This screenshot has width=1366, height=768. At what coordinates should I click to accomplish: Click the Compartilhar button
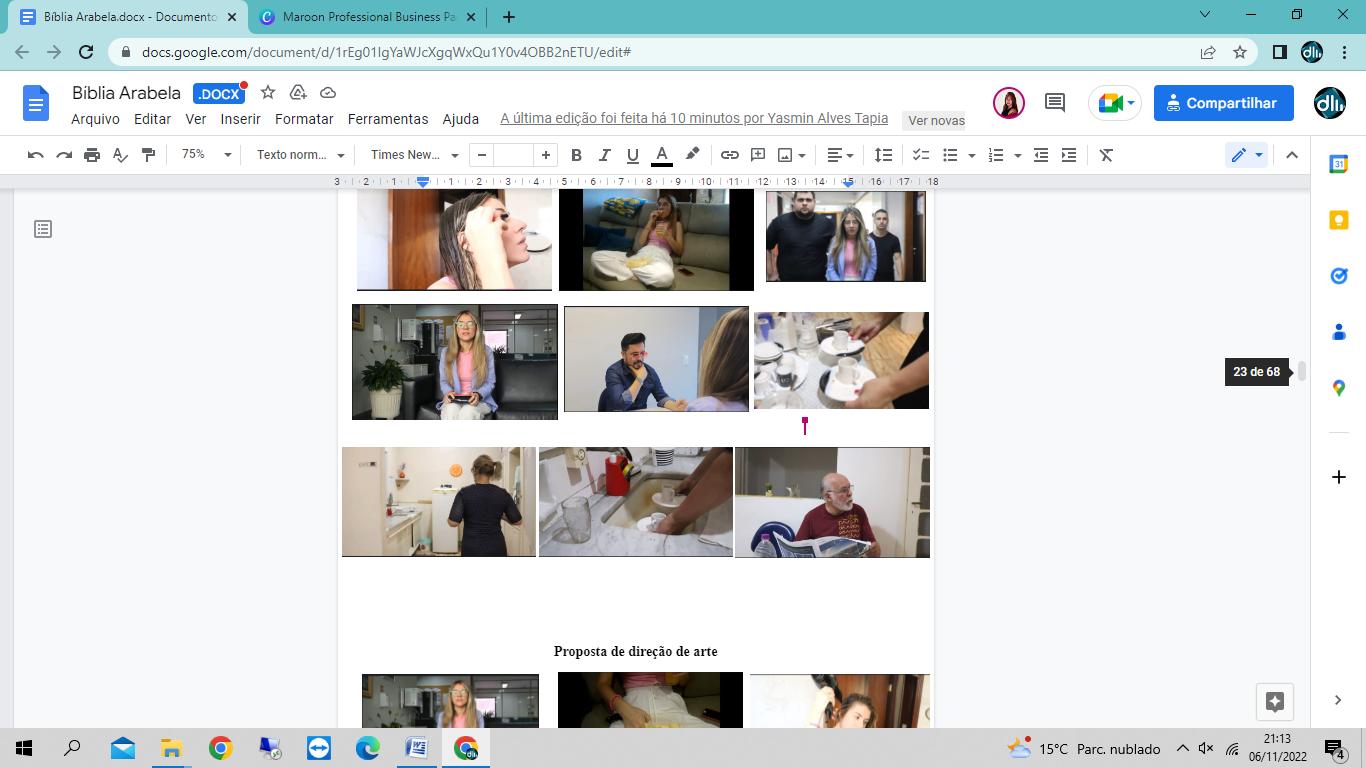(x=1223, y=103)
